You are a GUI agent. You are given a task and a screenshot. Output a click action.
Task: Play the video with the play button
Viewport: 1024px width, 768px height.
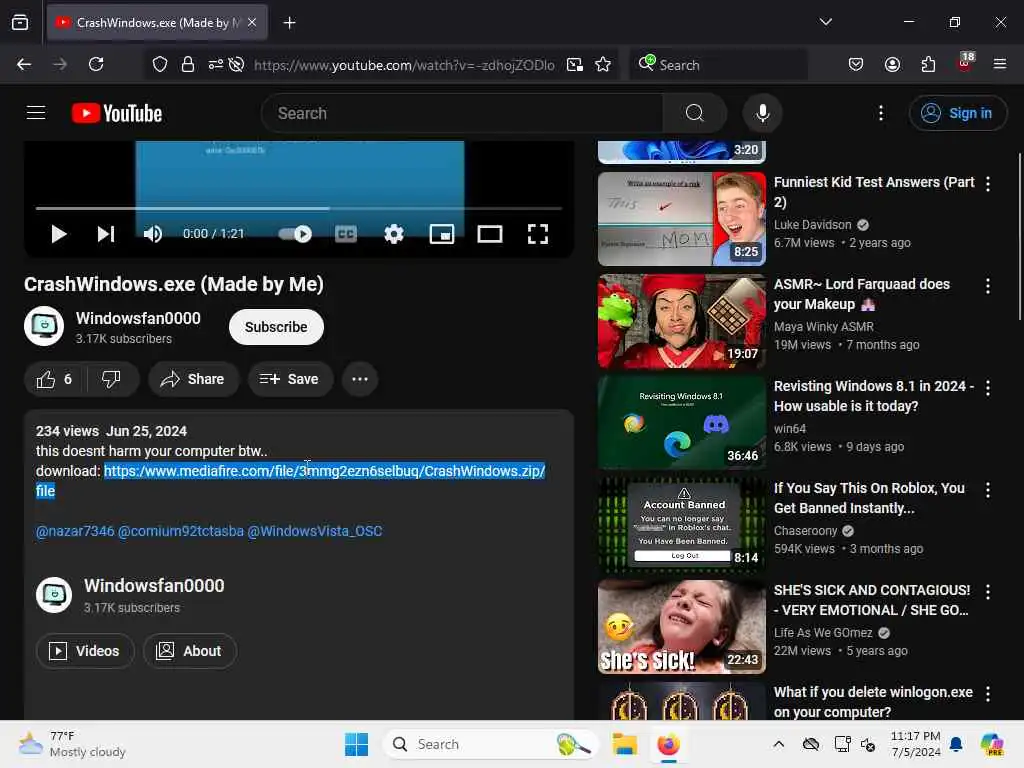[59, 234]
